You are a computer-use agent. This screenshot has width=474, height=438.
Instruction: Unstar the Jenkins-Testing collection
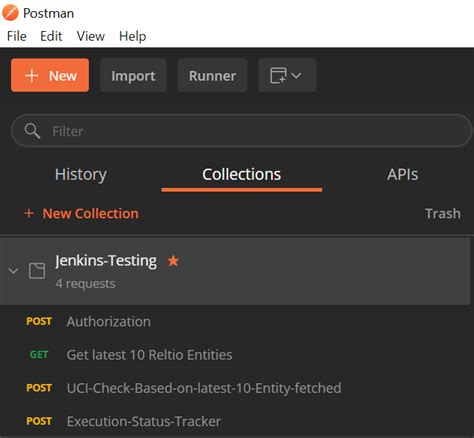coord(173,261)
